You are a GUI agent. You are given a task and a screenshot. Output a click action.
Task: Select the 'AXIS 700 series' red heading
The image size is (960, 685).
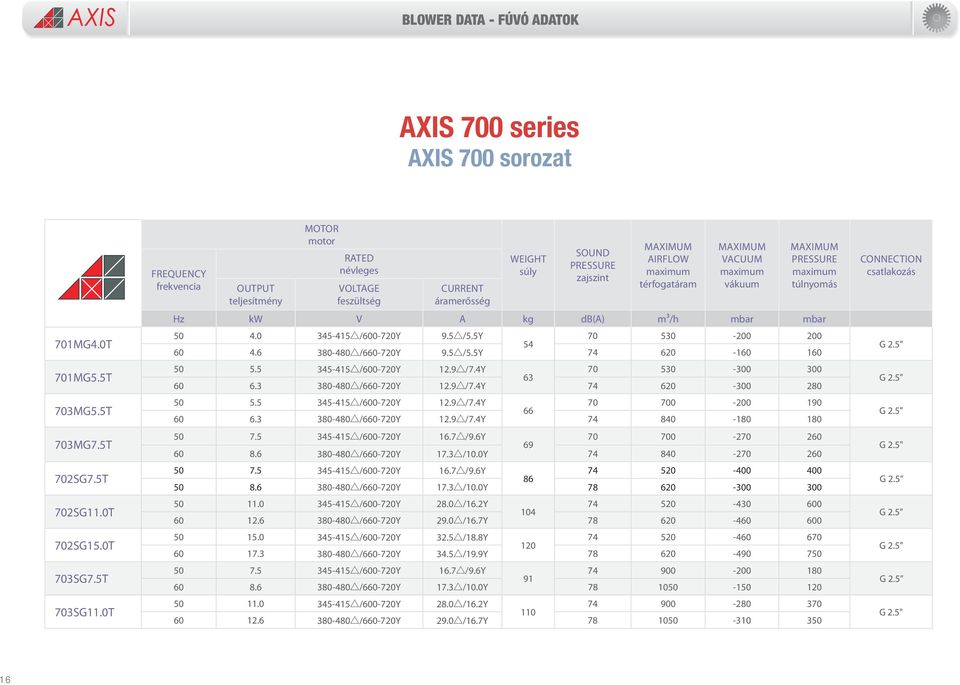coord(489,127)
